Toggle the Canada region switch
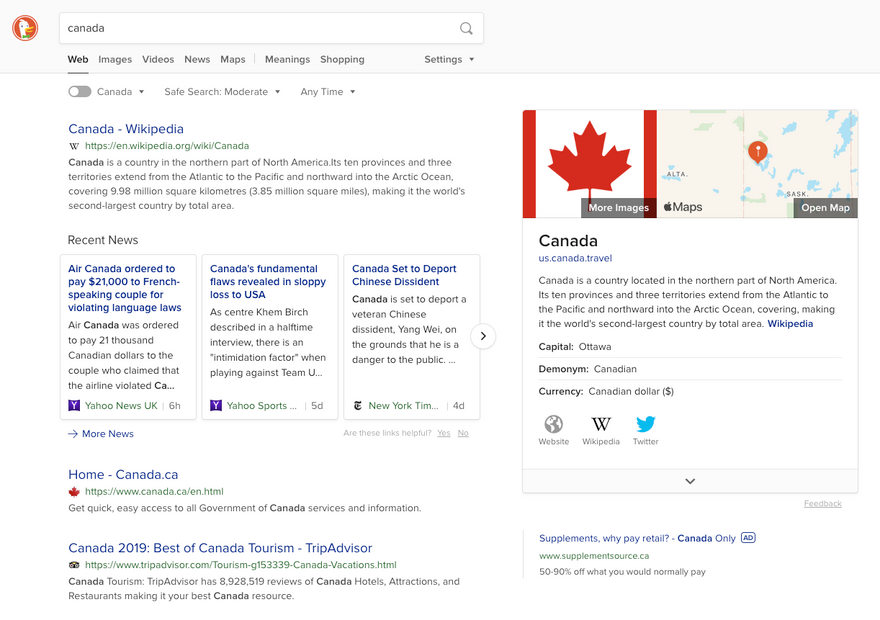The width and height of the screenshot is (880, 620). (x=80, y=91)
